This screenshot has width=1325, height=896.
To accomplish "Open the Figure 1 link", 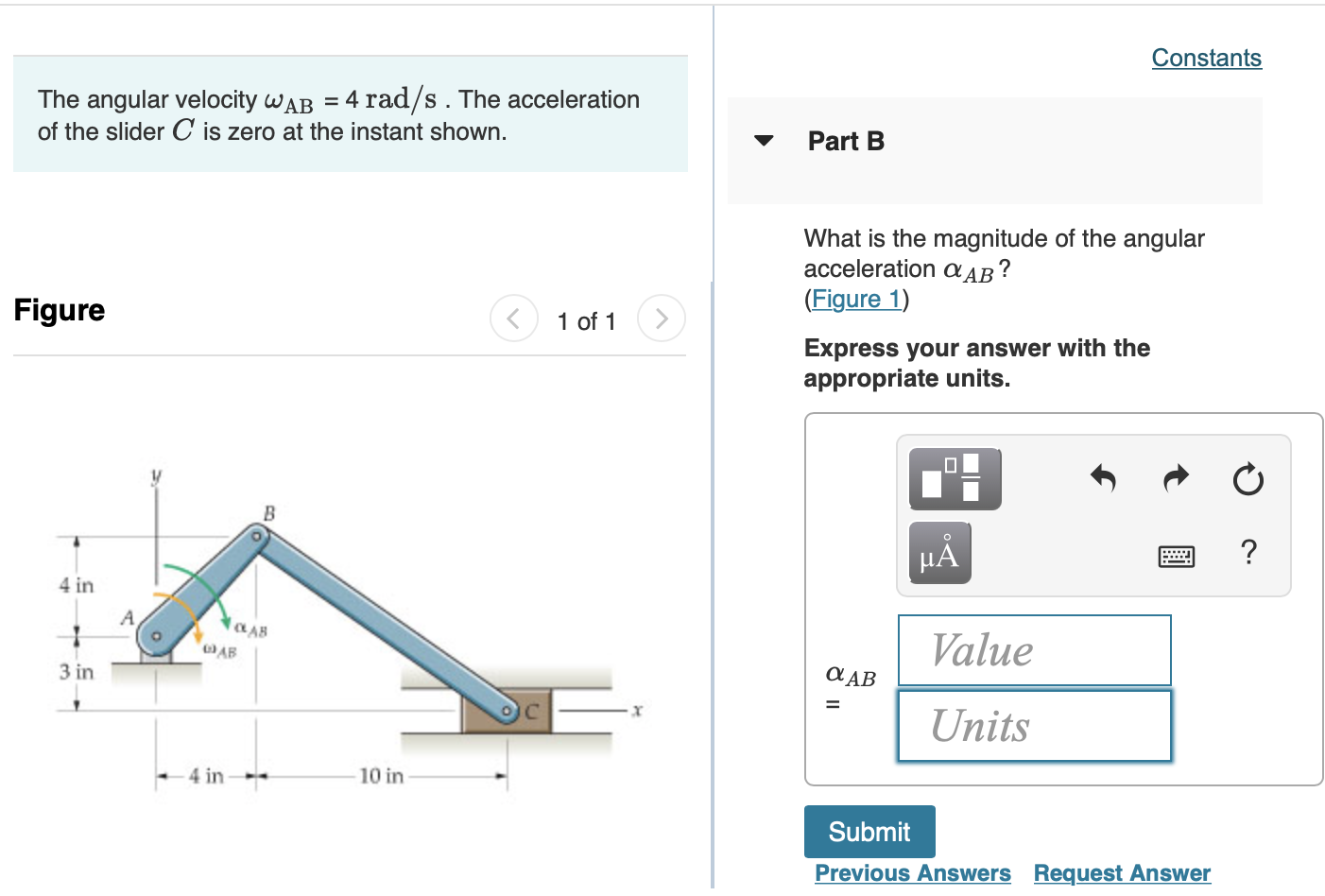I will [x=855, y=299].
